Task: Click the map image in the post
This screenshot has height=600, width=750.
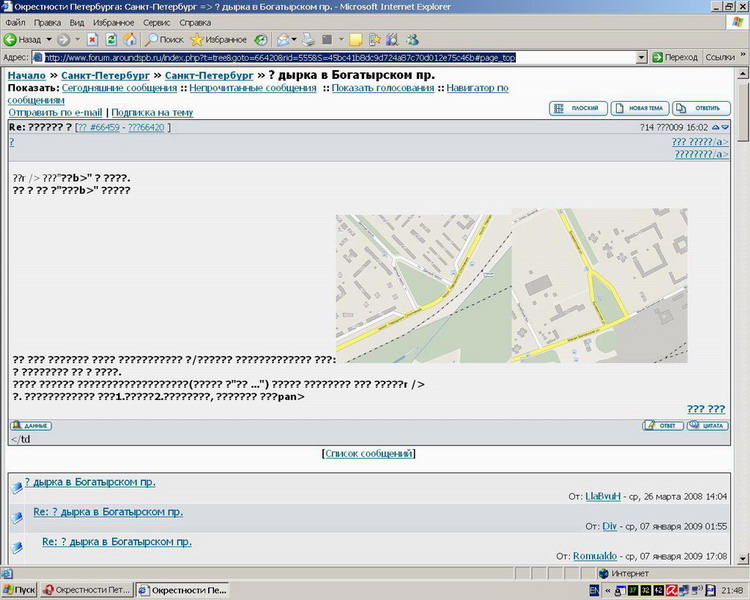Action: tap(511, 285)
